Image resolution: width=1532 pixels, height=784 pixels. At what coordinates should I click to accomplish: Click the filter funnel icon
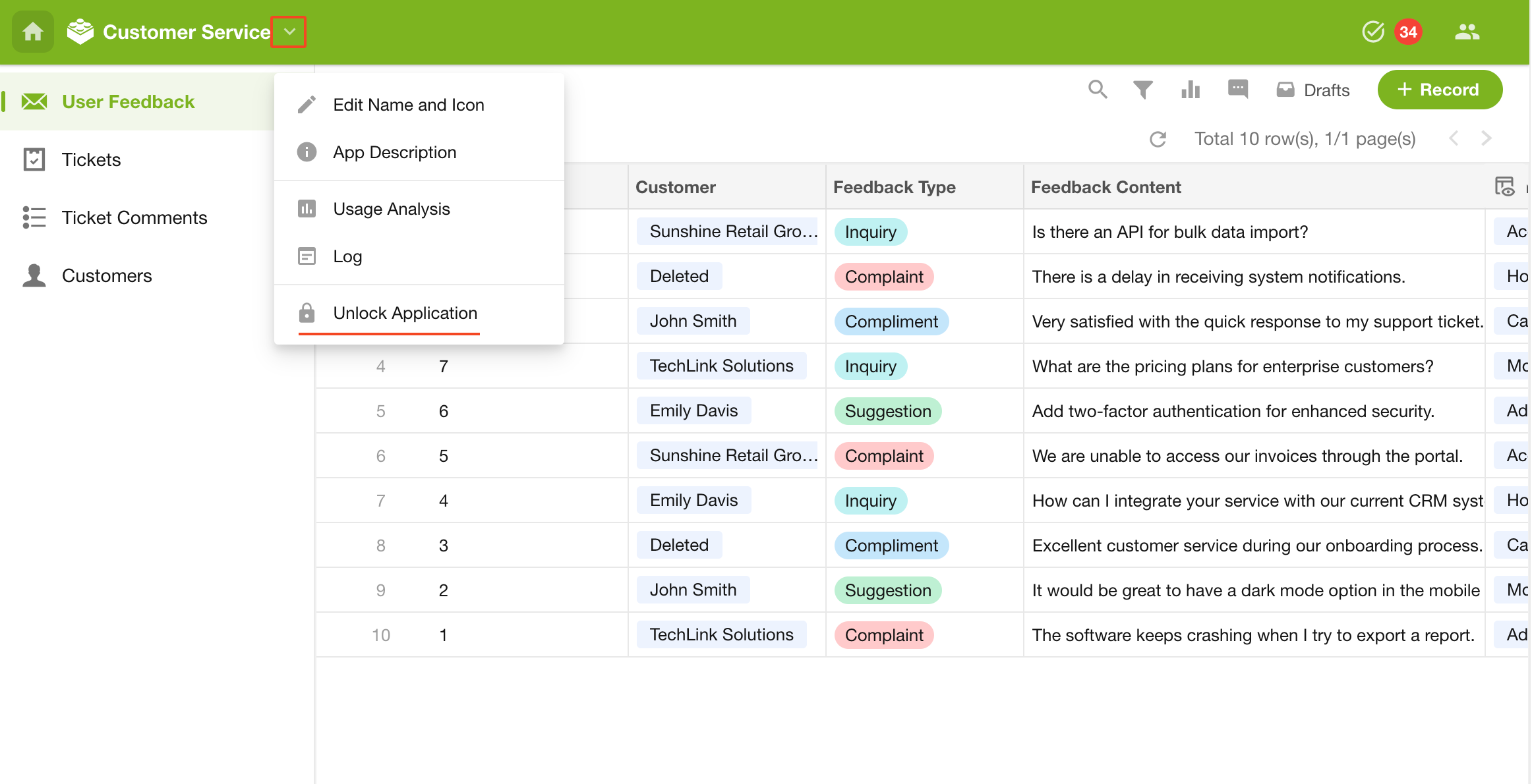click(x=1143, y=89)
